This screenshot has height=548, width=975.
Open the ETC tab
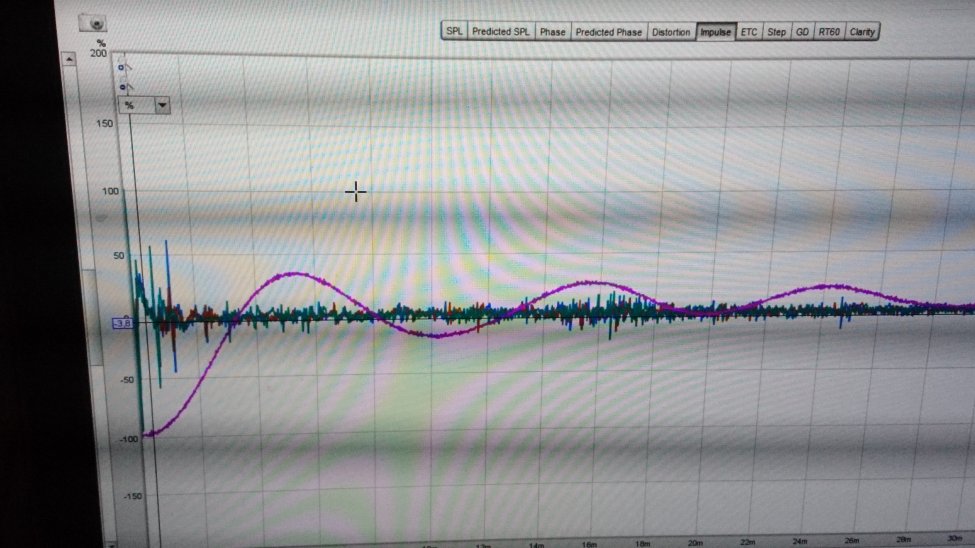pyautogui.click(x=749, y=32)
